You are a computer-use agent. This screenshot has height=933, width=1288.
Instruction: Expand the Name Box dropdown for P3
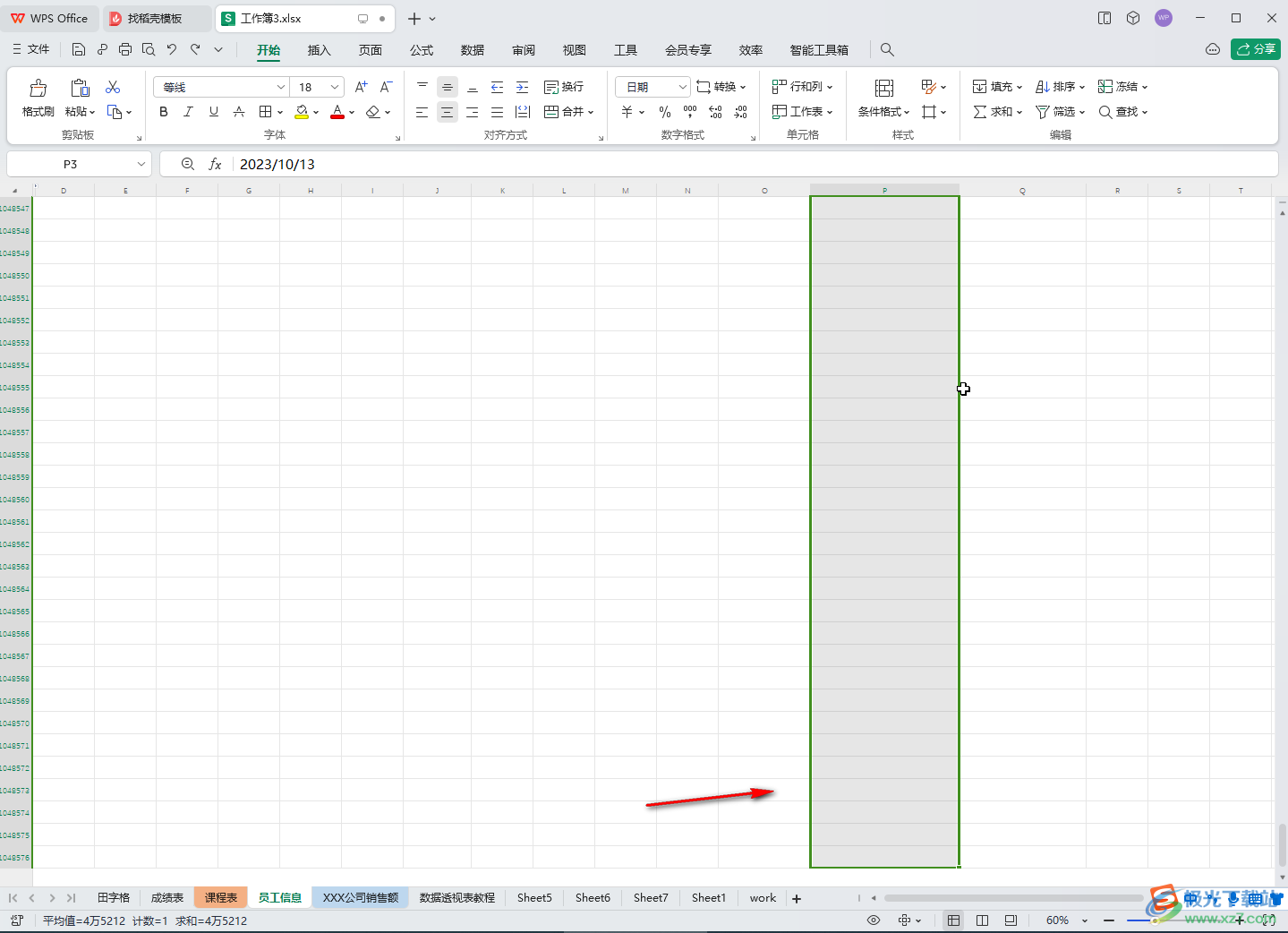141,164
